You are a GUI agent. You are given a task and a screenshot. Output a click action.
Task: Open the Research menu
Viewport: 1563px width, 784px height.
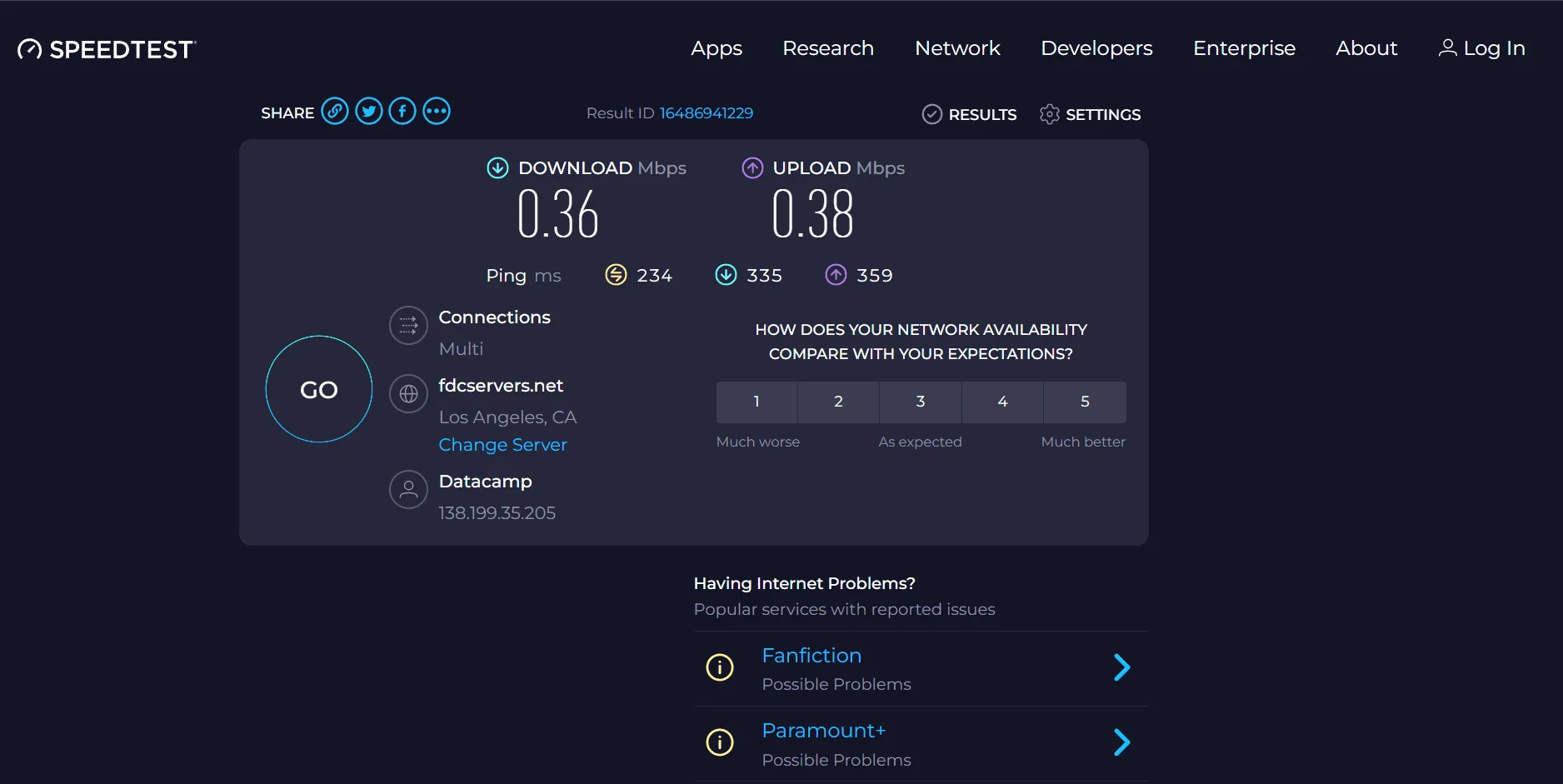(828, 48)
